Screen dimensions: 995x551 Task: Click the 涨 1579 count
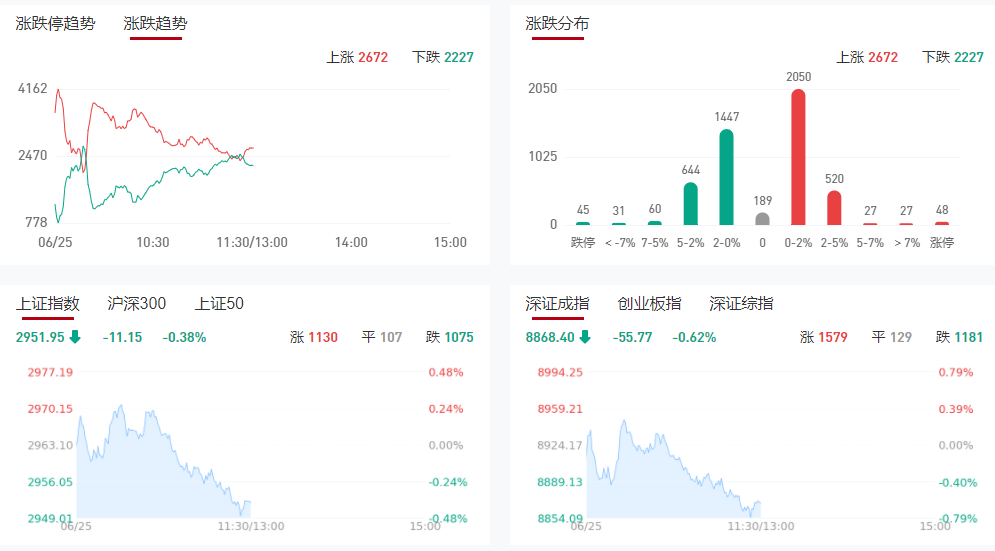click(824, 337)
